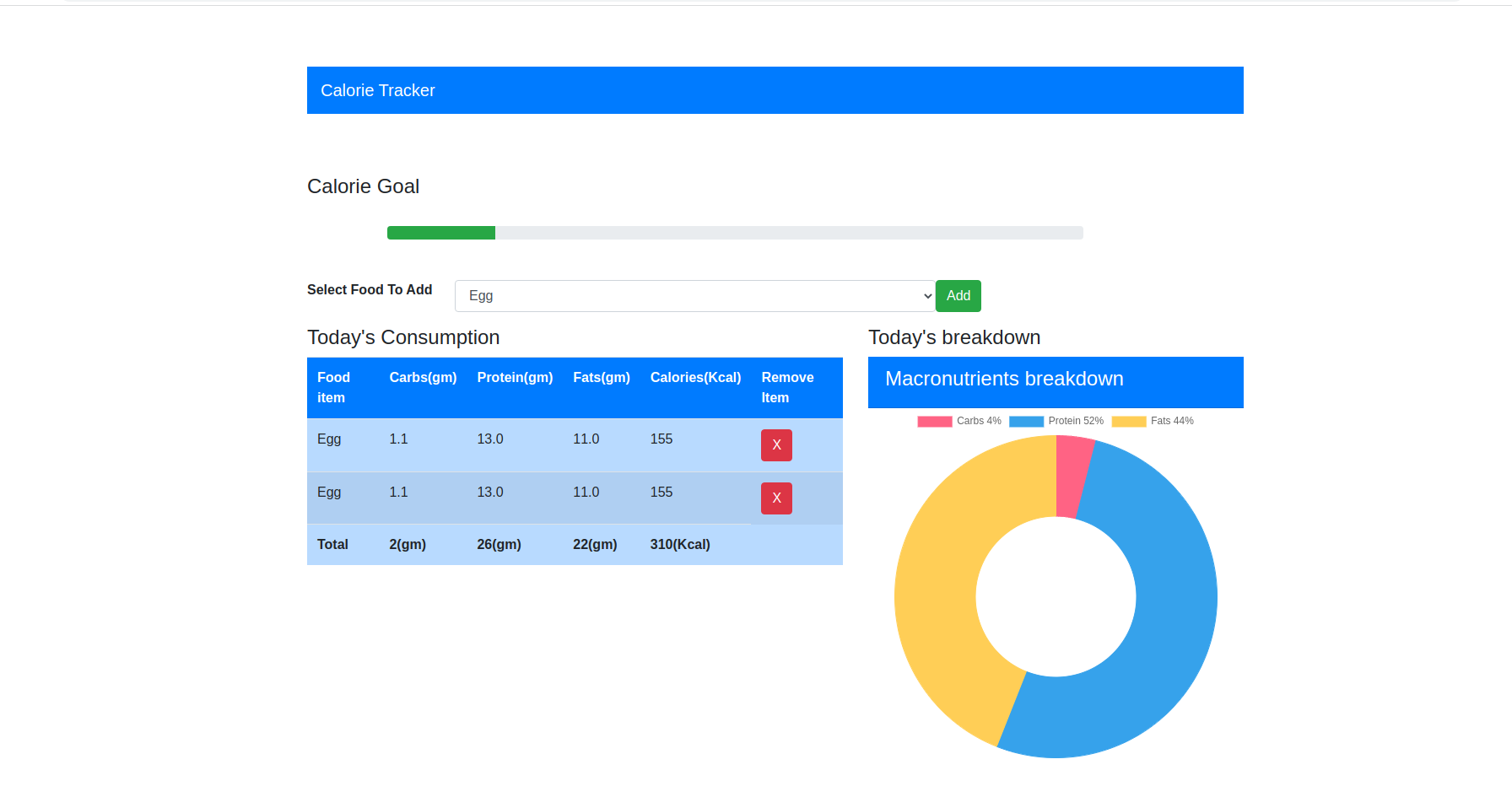Remove the second Egg entry using its X button
The height and width of the screenshot is (797, 1512).
coord(776,498)
